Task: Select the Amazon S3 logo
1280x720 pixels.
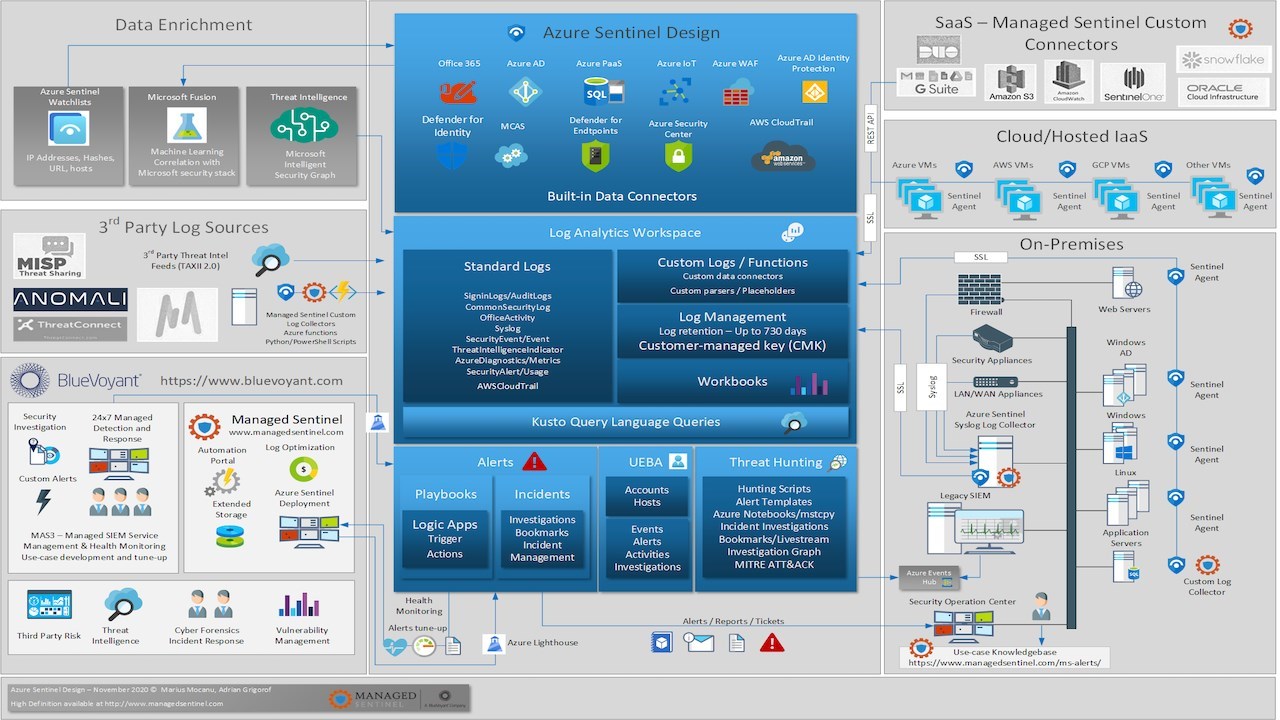Action: (1010, 84)
